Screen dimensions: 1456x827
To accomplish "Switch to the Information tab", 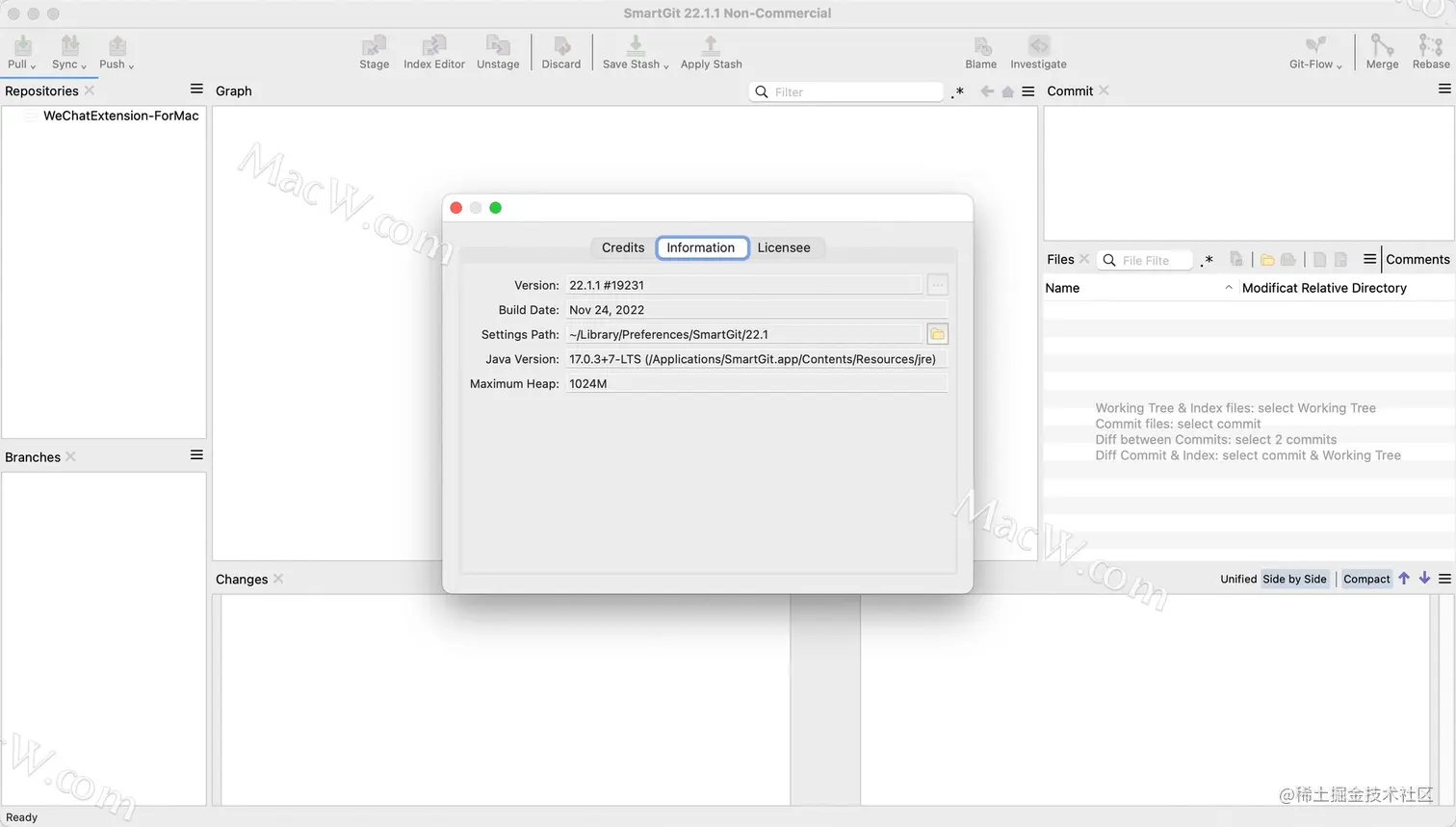I will tap(701, 247).
